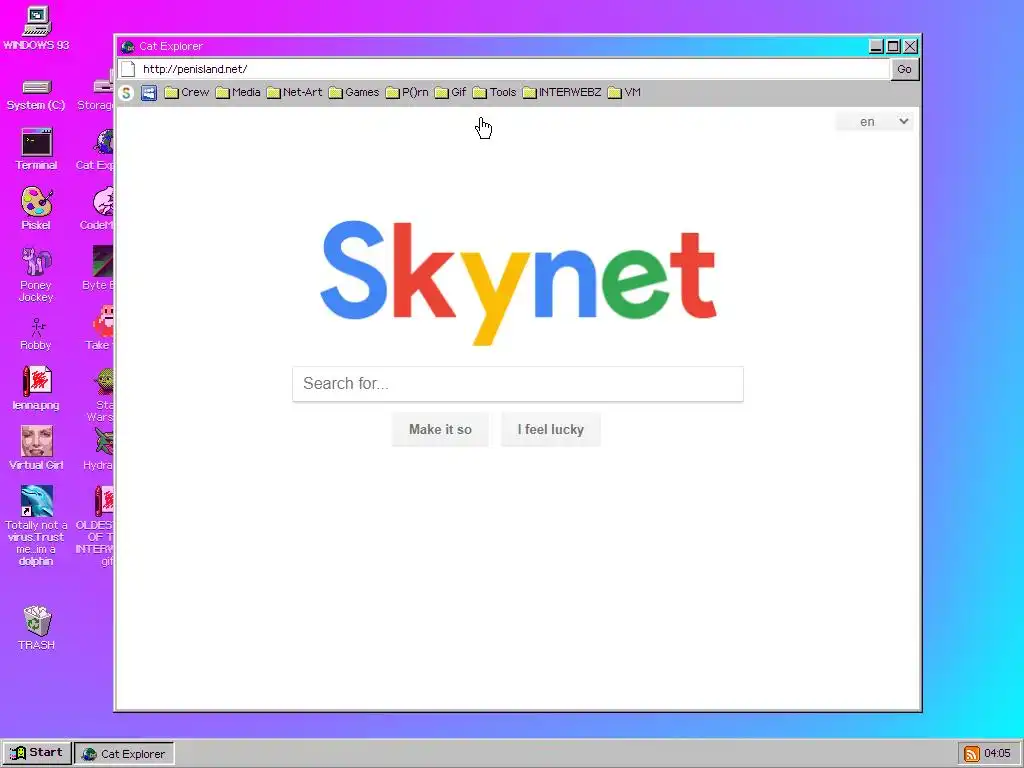Open System (C:) drive icon
1024x768 pixels.
(x=36, y=95)
